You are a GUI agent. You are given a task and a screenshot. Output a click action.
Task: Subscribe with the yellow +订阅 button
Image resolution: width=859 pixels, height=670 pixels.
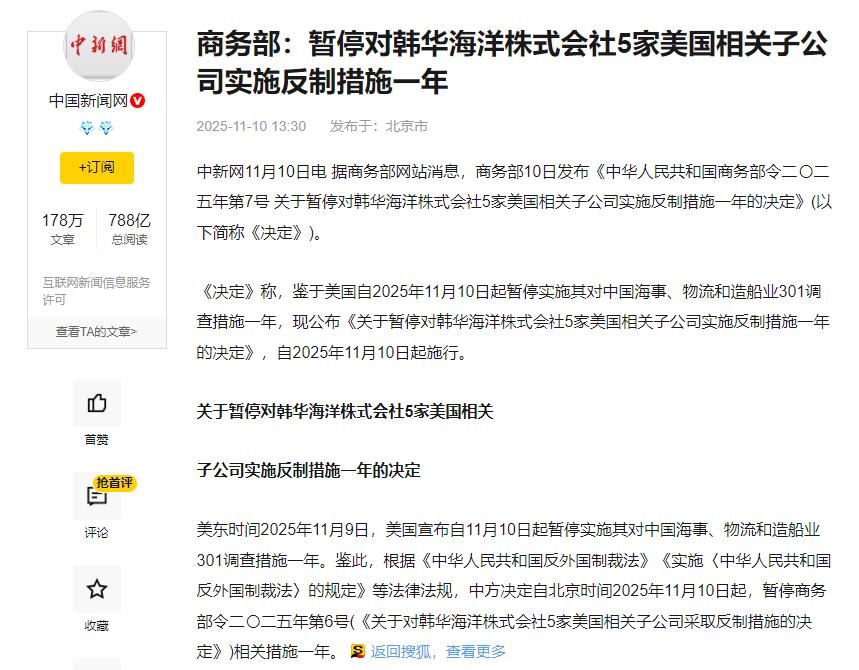tap(97, 168)
